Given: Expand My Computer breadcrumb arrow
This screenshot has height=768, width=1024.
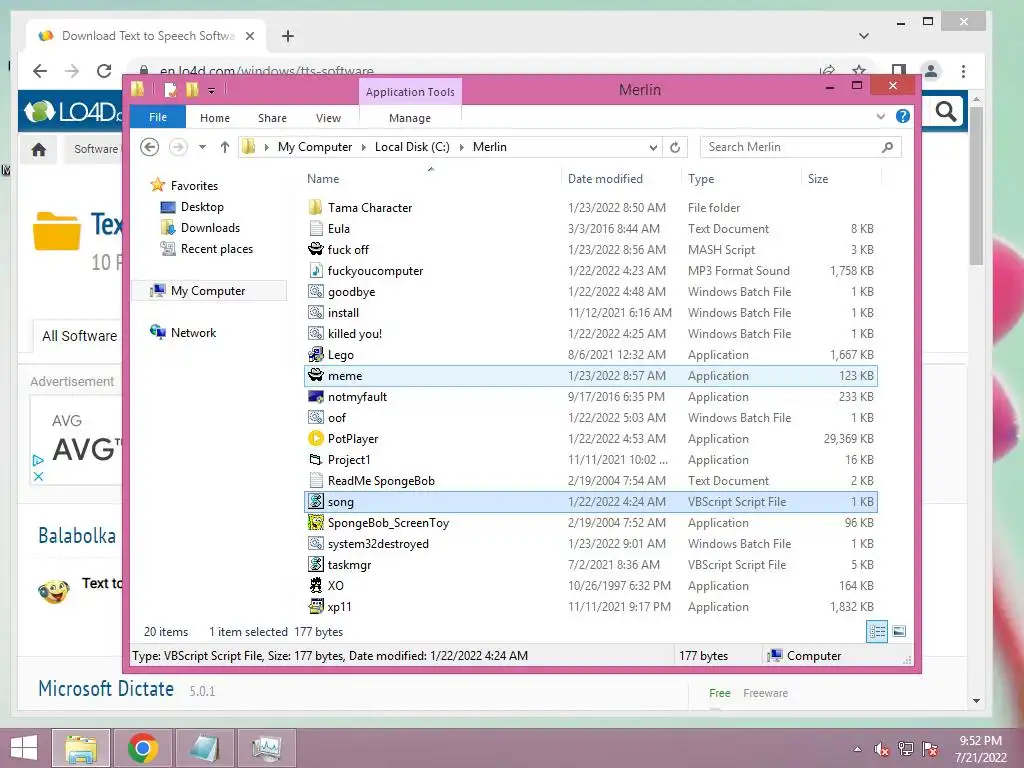Looking at the screenshot, I should 364,147.
